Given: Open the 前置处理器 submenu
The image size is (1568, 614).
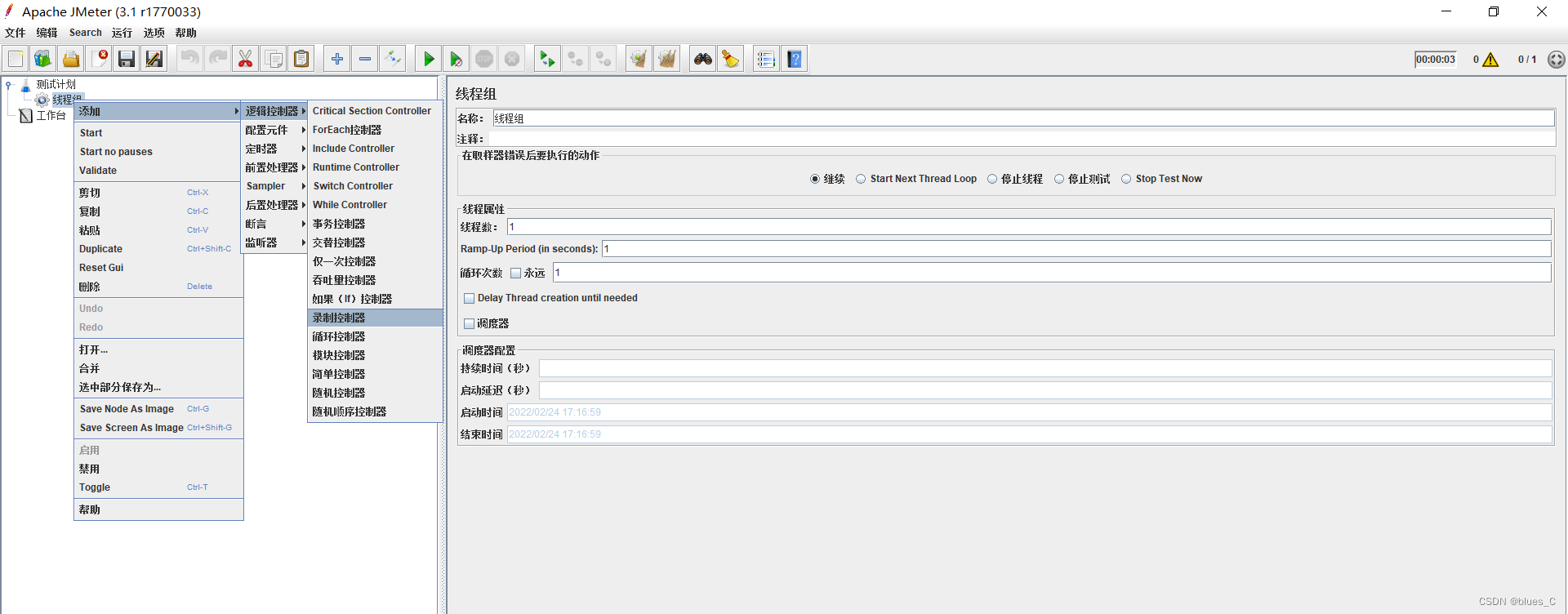Looking at the screenshot, I should point(275,167).
